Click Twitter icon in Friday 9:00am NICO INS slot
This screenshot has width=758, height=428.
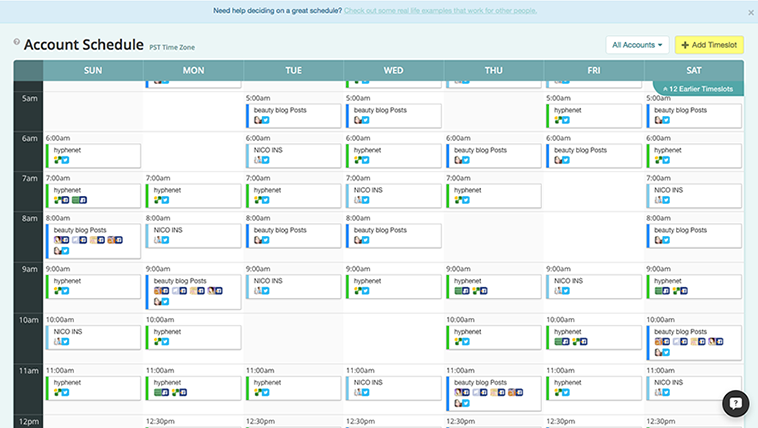click(565, 291)
